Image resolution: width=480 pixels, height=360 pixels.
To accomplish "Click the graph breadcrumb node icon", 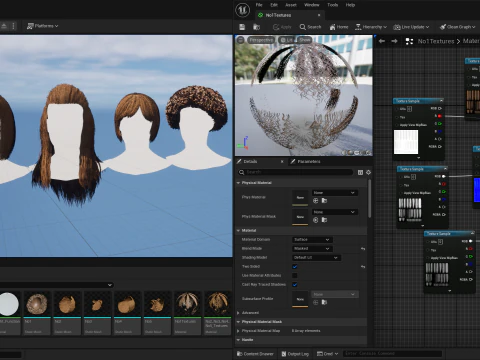I will [409, 41].
